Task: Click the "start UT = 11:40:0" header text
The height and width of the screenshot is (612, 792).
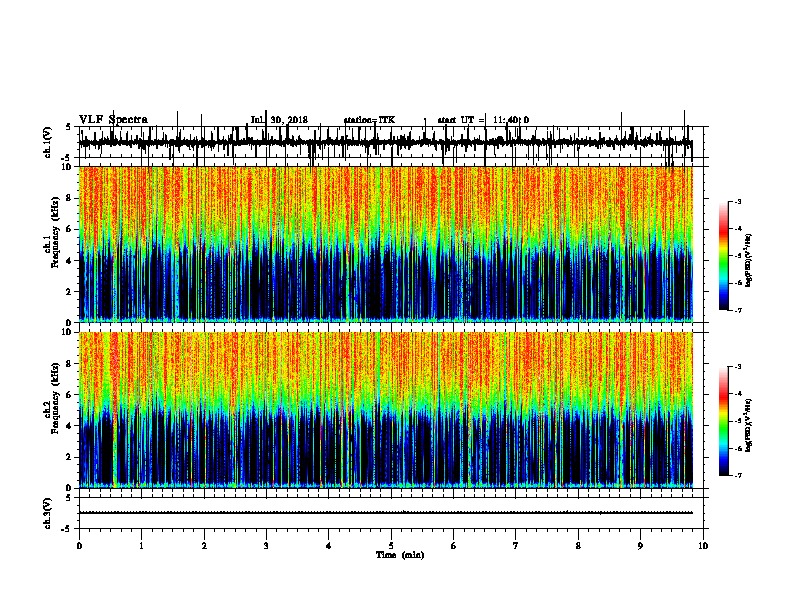Action: click(483, 120)
